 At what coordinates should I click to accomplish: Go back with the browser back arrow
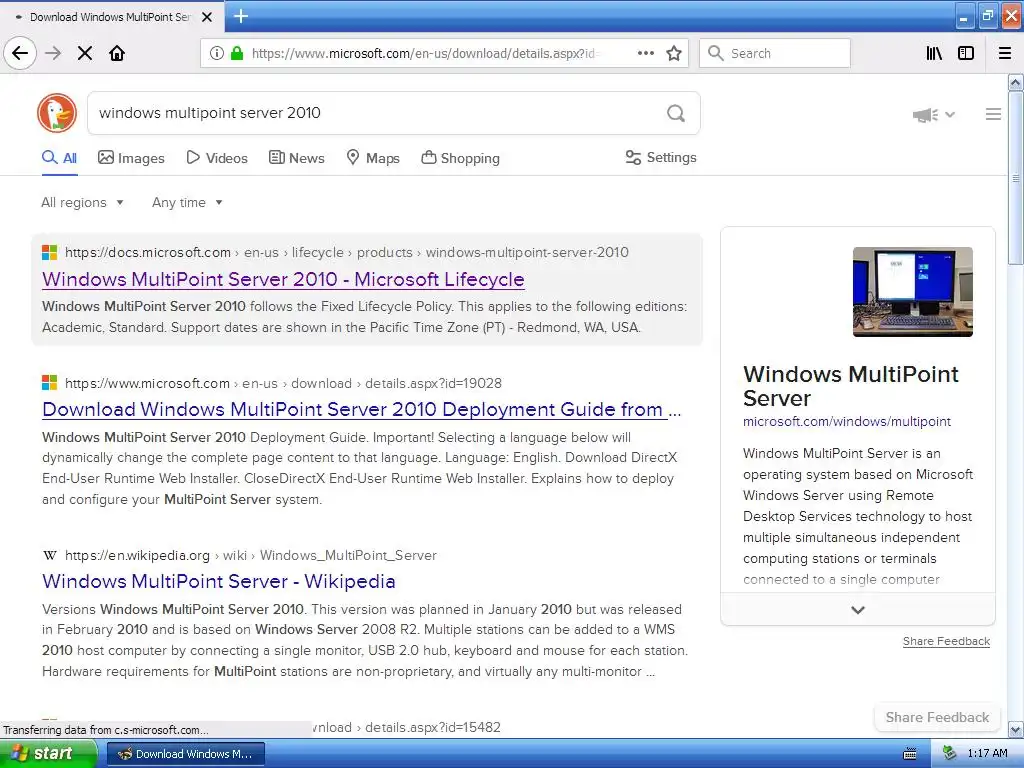(20, 53)
